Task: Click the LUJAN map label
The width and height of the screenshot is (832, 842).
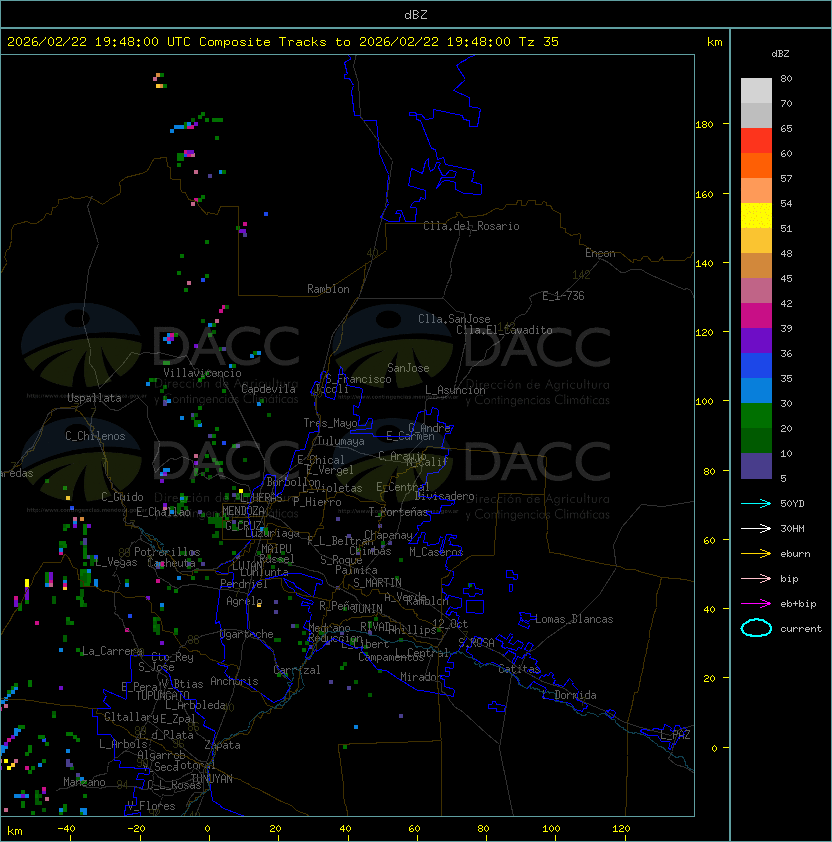Action: (247, 565)
